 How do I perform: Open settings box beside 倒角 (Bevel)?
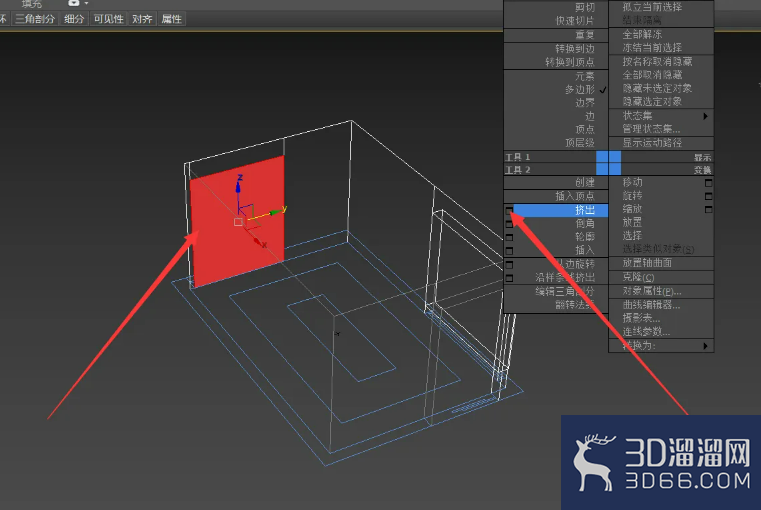tap(509, 224)
